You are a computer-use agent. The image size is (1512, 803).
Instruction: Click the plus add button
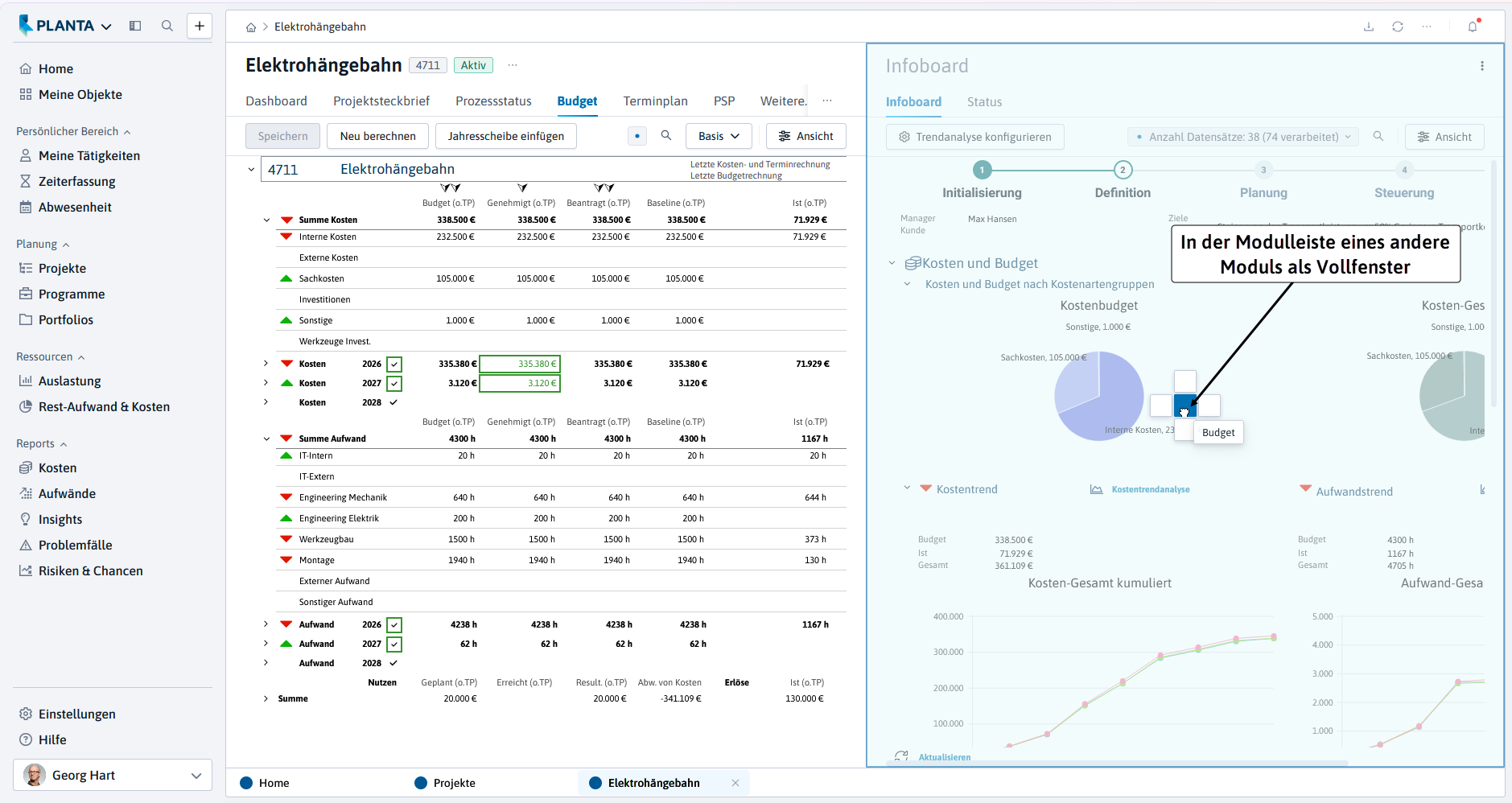tap(200, 26)
